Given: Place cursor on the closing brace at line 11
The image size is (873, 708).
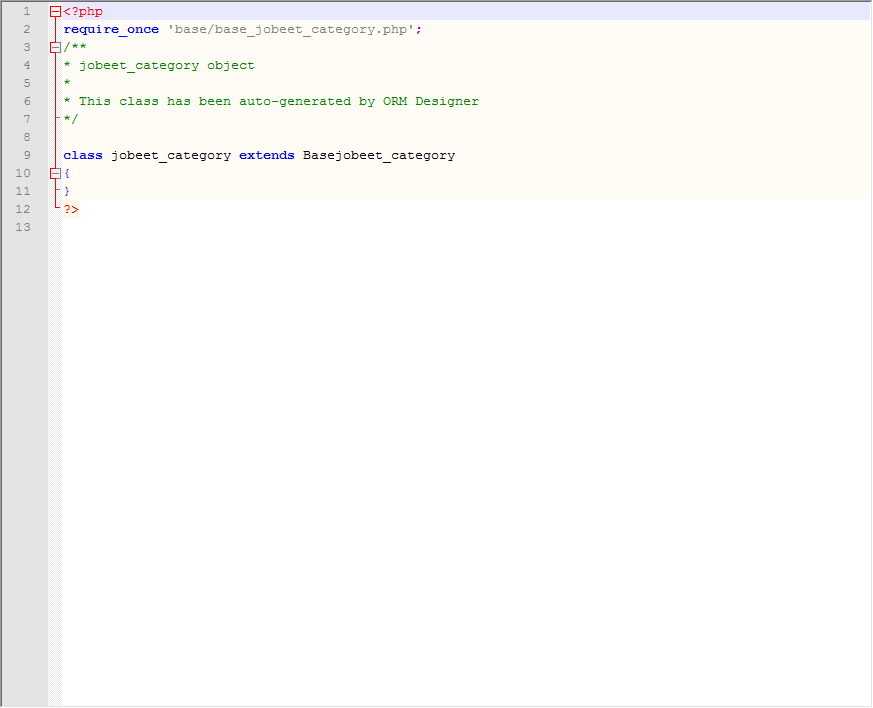Looking at the screenshot, I should [x=67, y=192].
